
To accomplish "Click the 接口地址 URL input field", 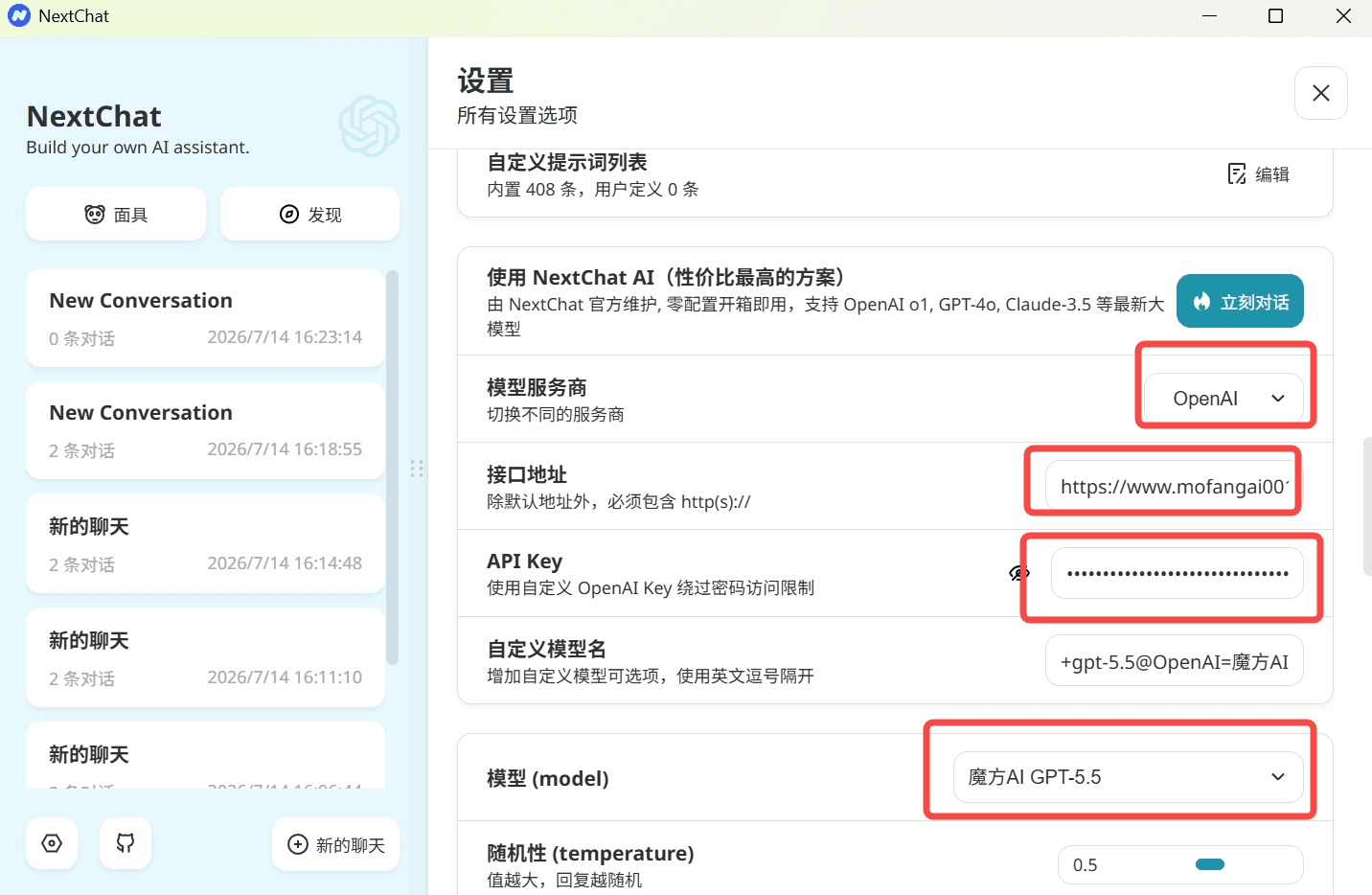I will 1175,487.
